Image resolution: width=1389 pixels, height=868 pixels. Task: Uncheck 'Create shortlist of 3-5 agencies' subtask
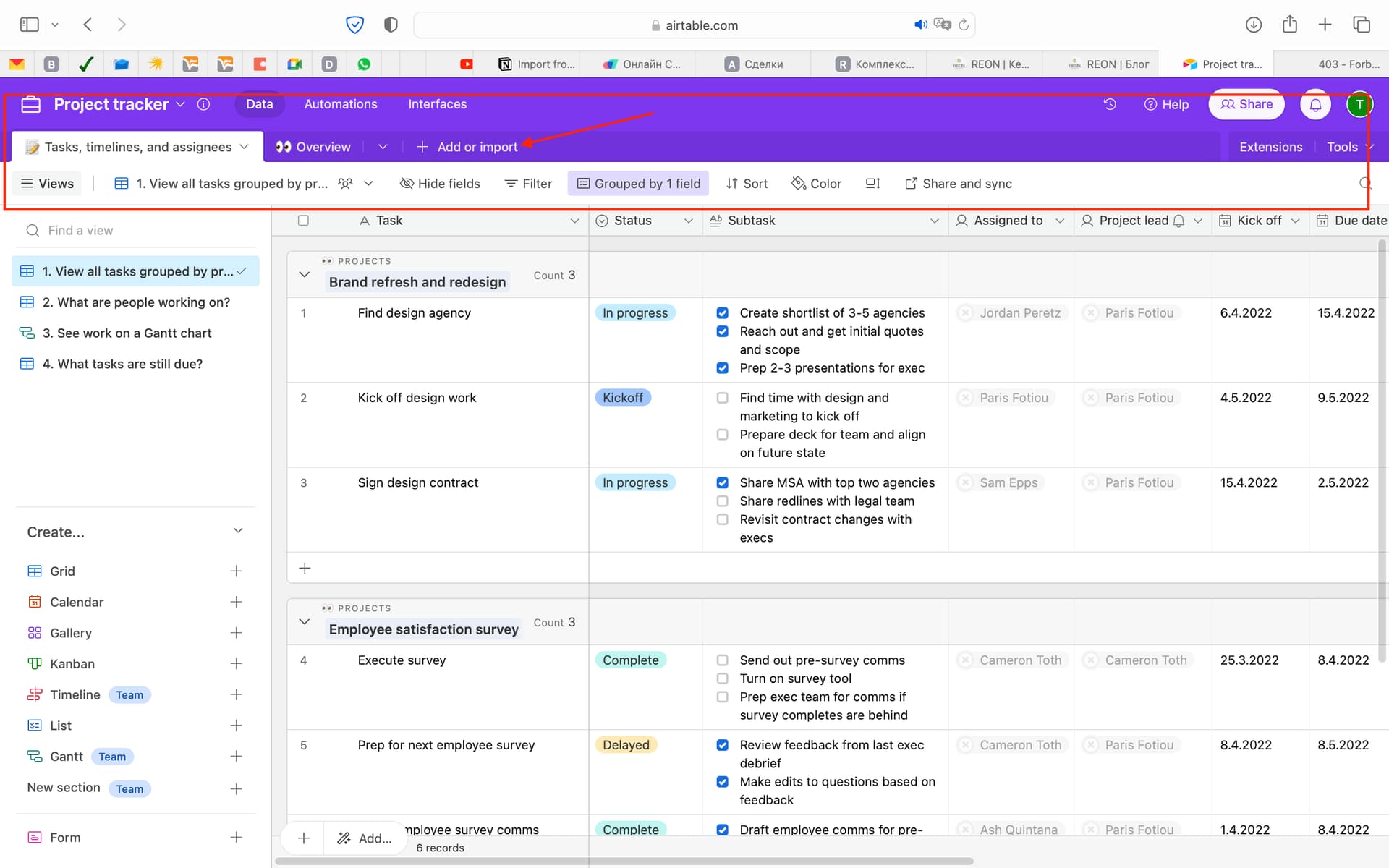722,313
